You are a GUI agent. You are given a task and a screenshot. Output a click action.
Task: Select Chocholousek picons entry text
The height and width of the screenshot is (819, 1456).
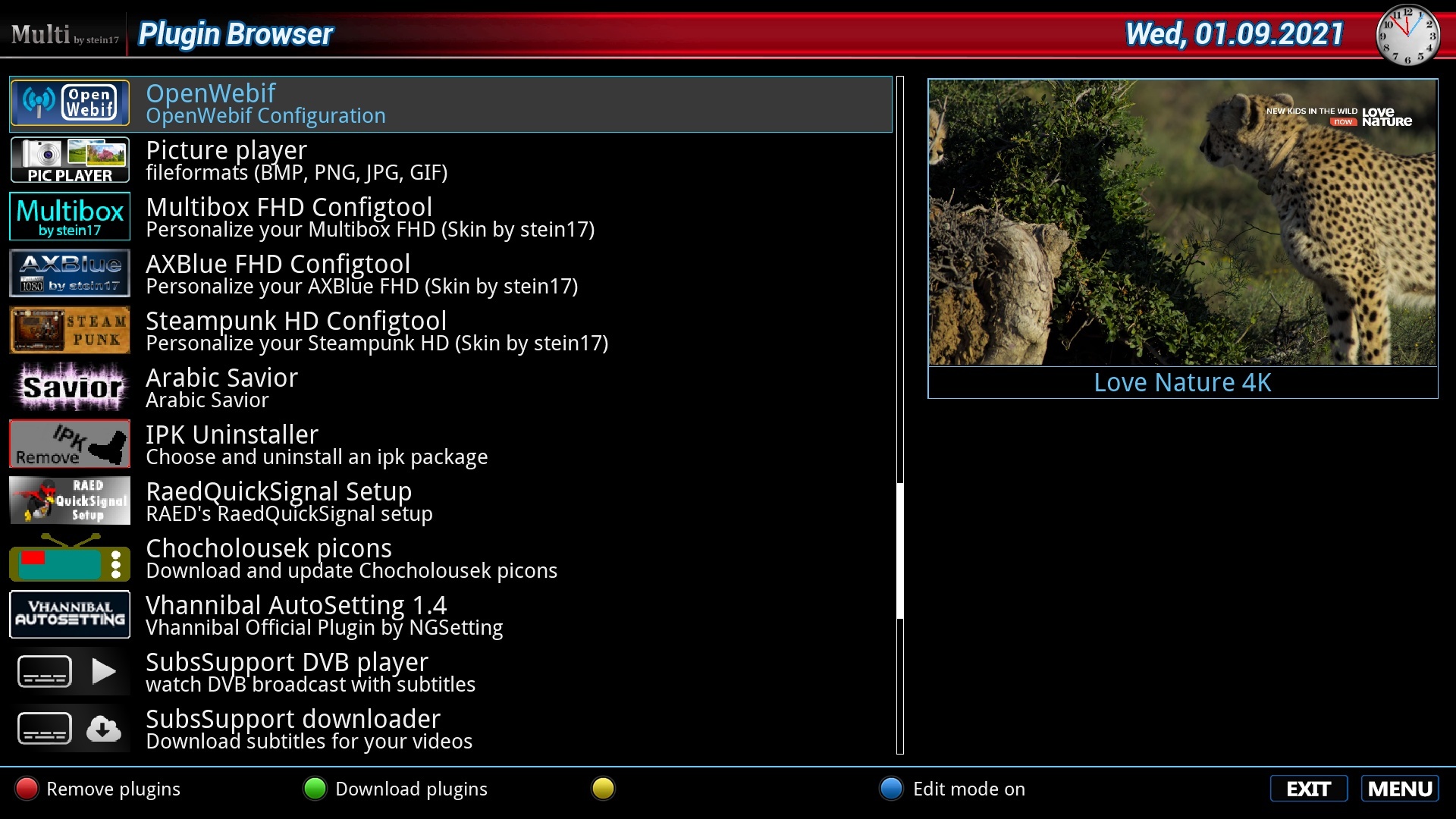(x=351, y=559)
